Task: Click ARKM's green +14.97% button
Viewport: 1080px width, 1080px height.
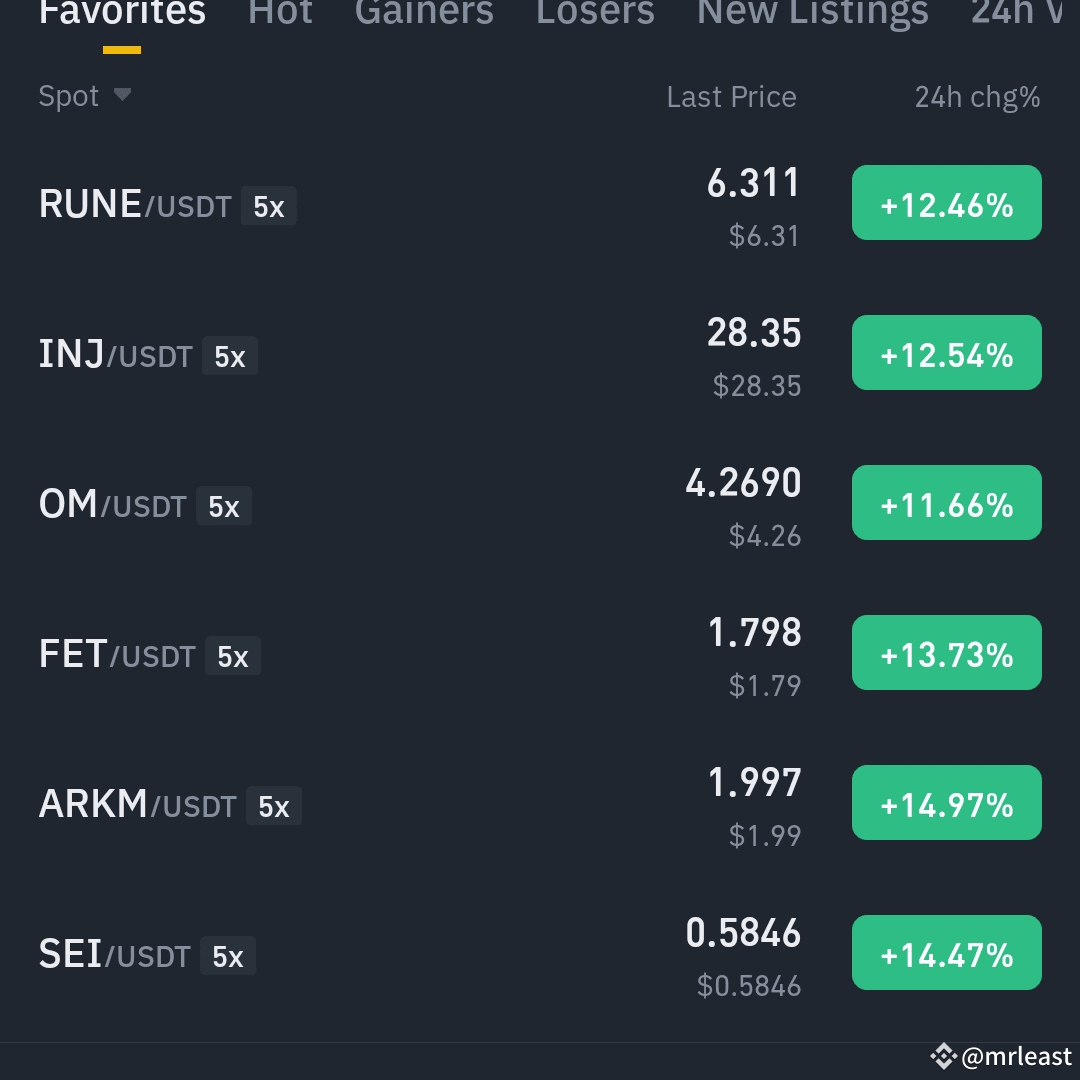Action: [946, 802]
